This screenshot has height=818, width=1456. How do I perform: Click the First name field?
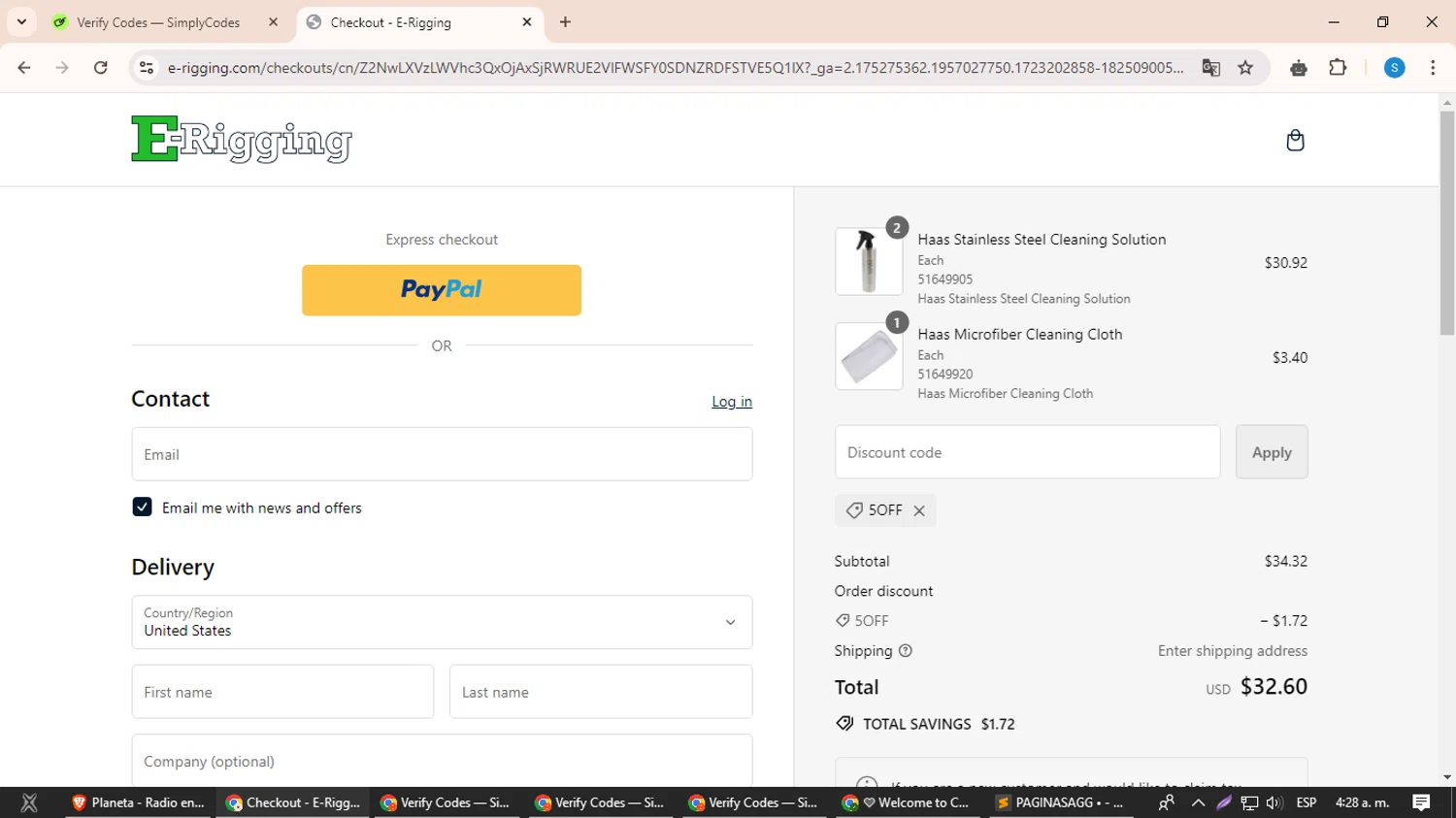coord(282,692)
